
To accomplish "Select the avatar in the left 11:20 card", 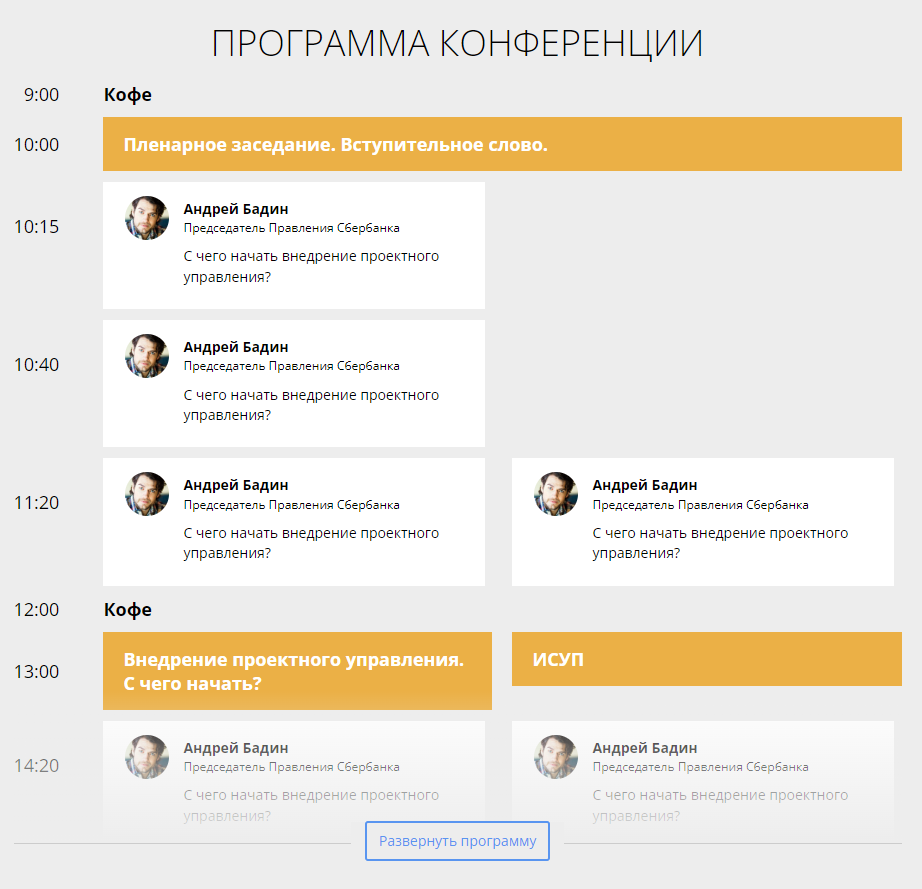I will point(147,494).
